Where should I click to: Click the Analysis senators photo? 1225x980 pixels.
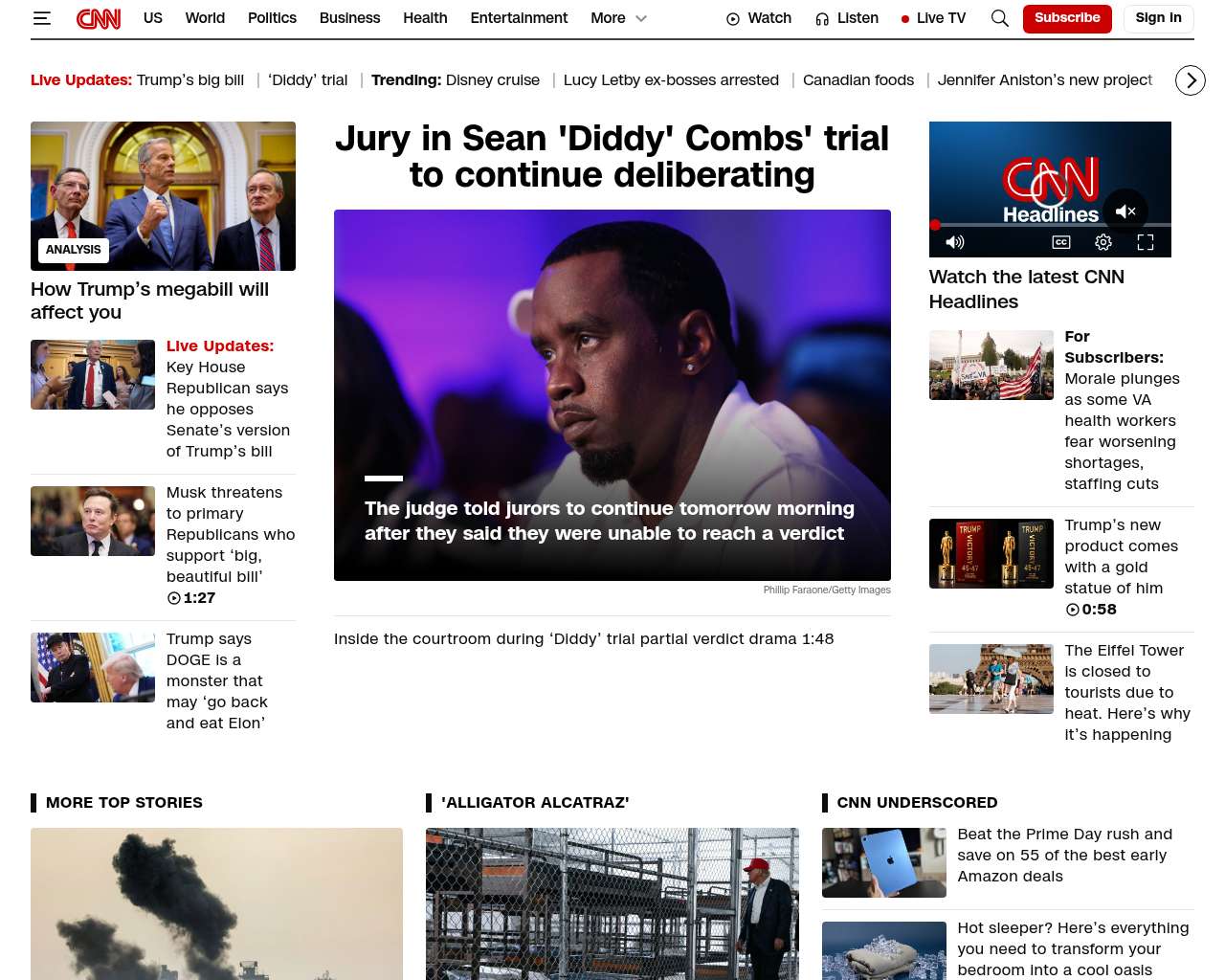pos(163,196)
